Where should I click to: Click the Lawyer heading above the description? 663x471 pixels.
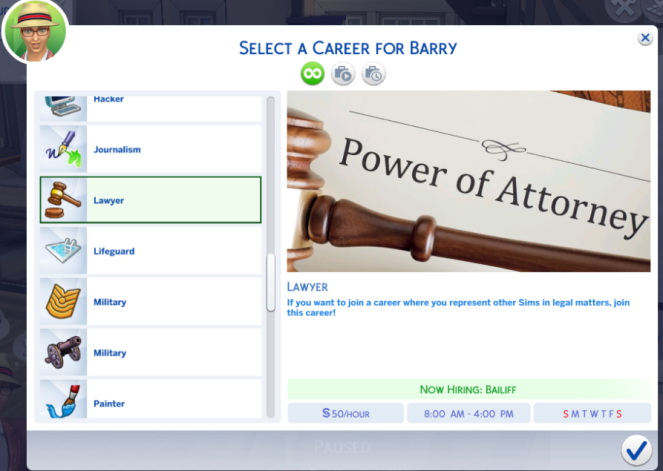[x=307, y=287]
